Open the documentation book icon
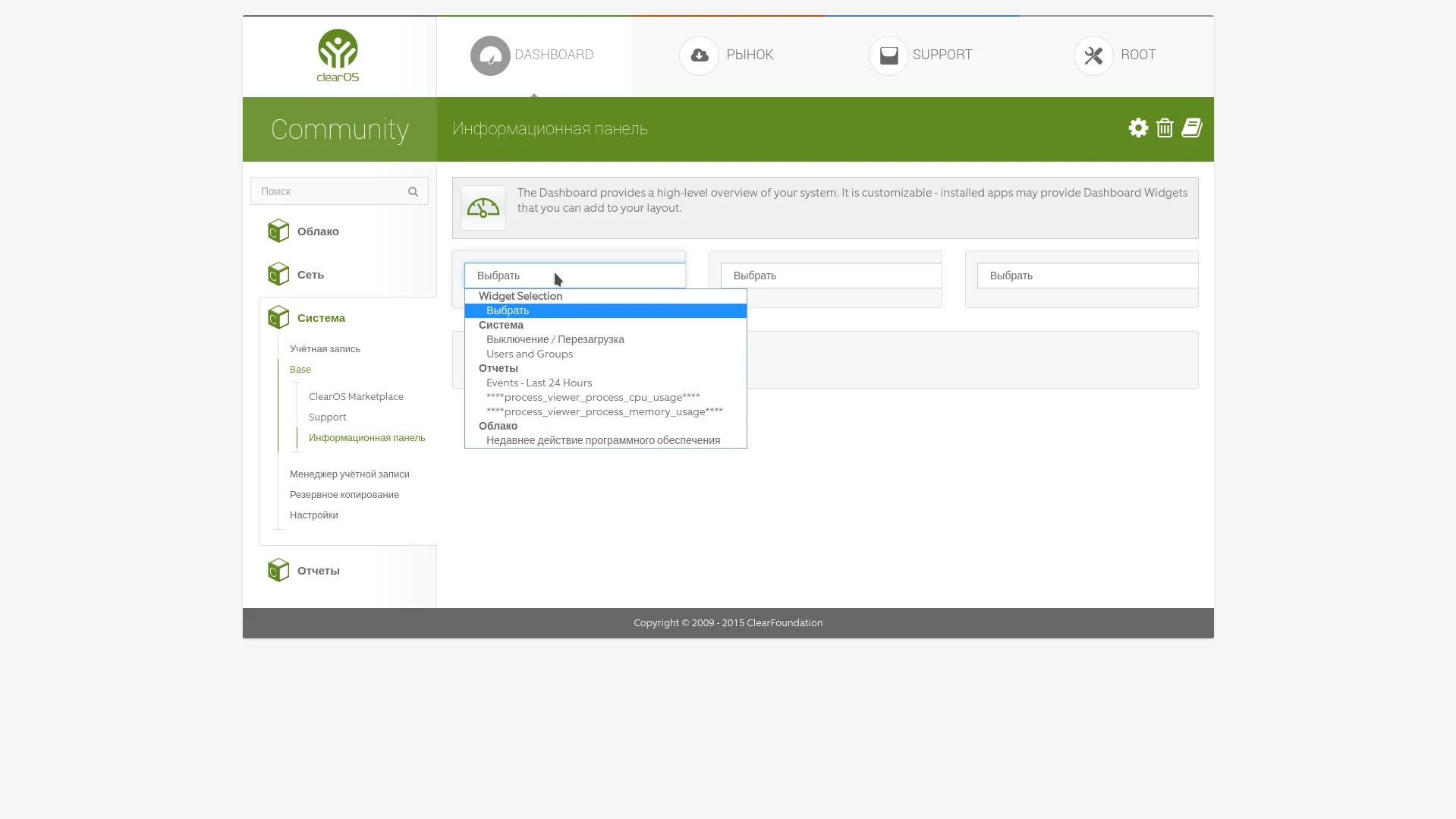The height and width of the screenshot is (819, 1456). 1192,128
